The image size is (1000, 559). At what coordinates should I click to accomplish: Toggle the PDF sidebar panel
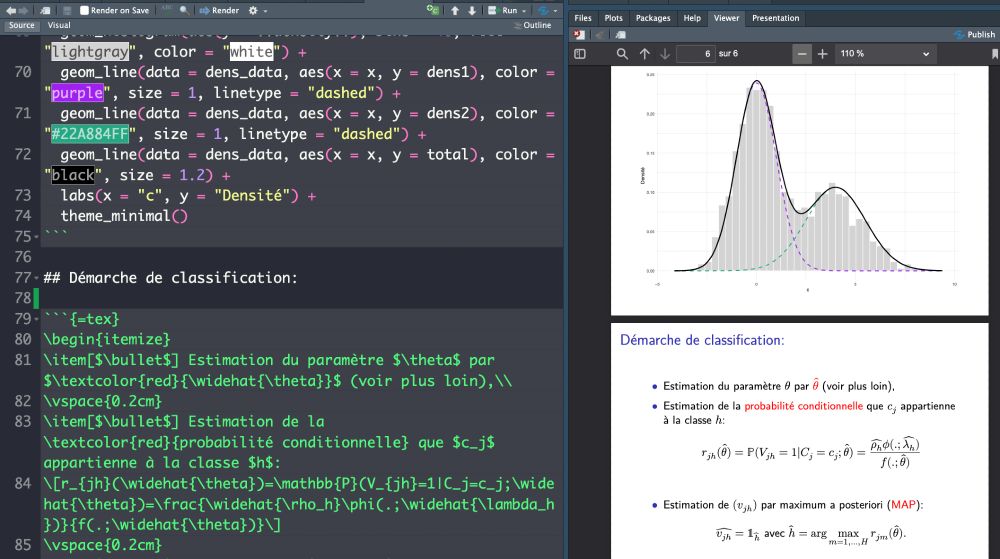click(580, 54)
